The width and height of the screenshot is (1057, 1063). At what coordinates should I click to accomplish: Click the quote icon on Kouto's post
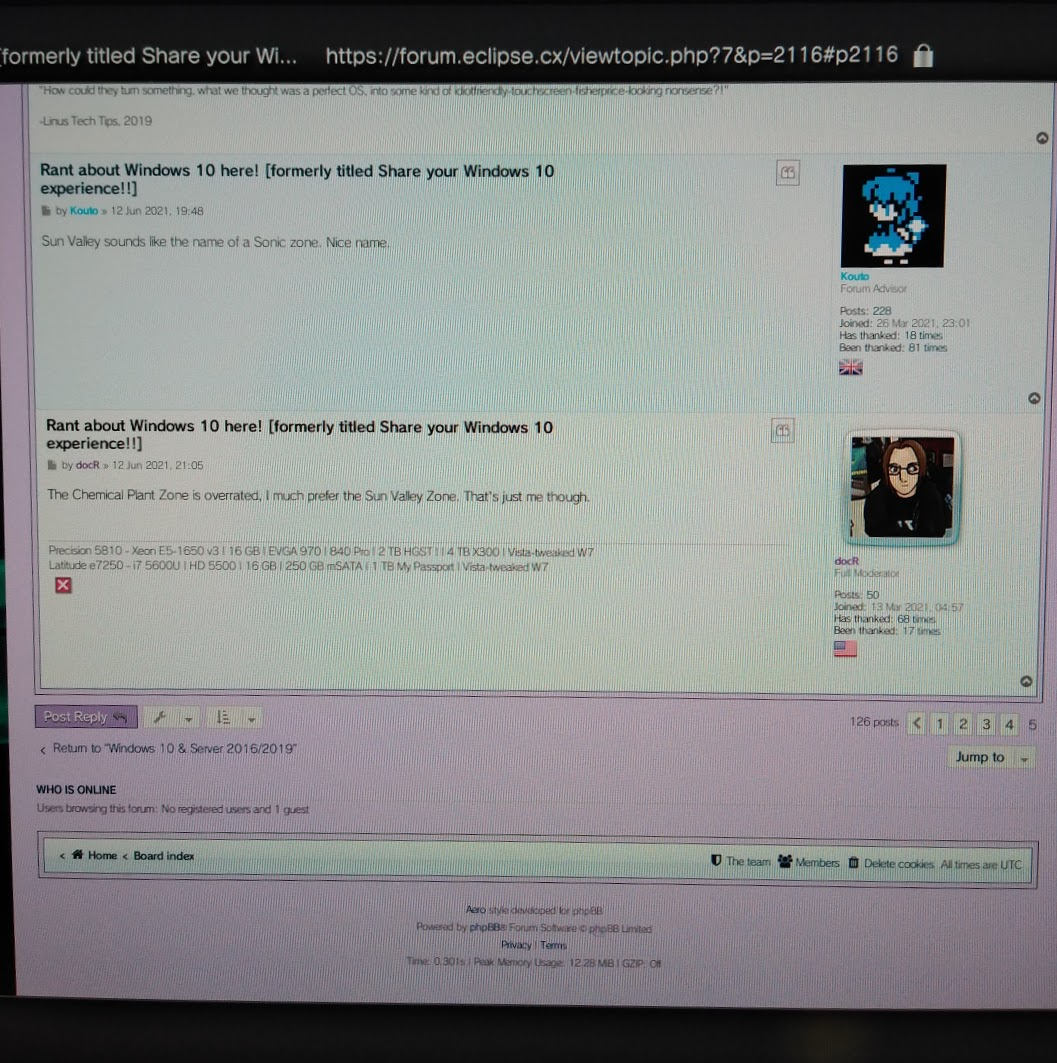coord(787,173)
